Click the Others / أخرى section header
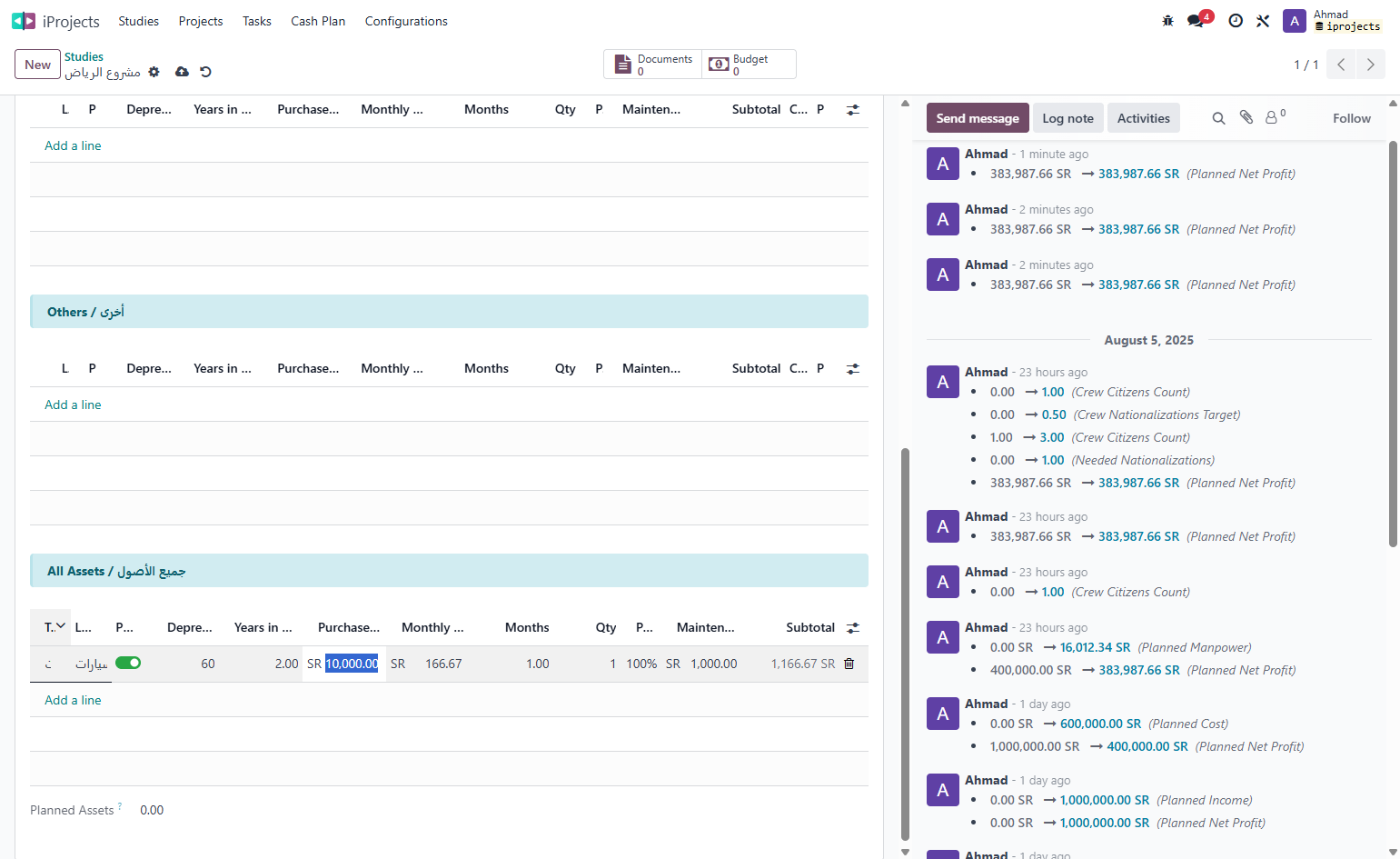This screenshot has height=859, width=1400. point(449,312)
